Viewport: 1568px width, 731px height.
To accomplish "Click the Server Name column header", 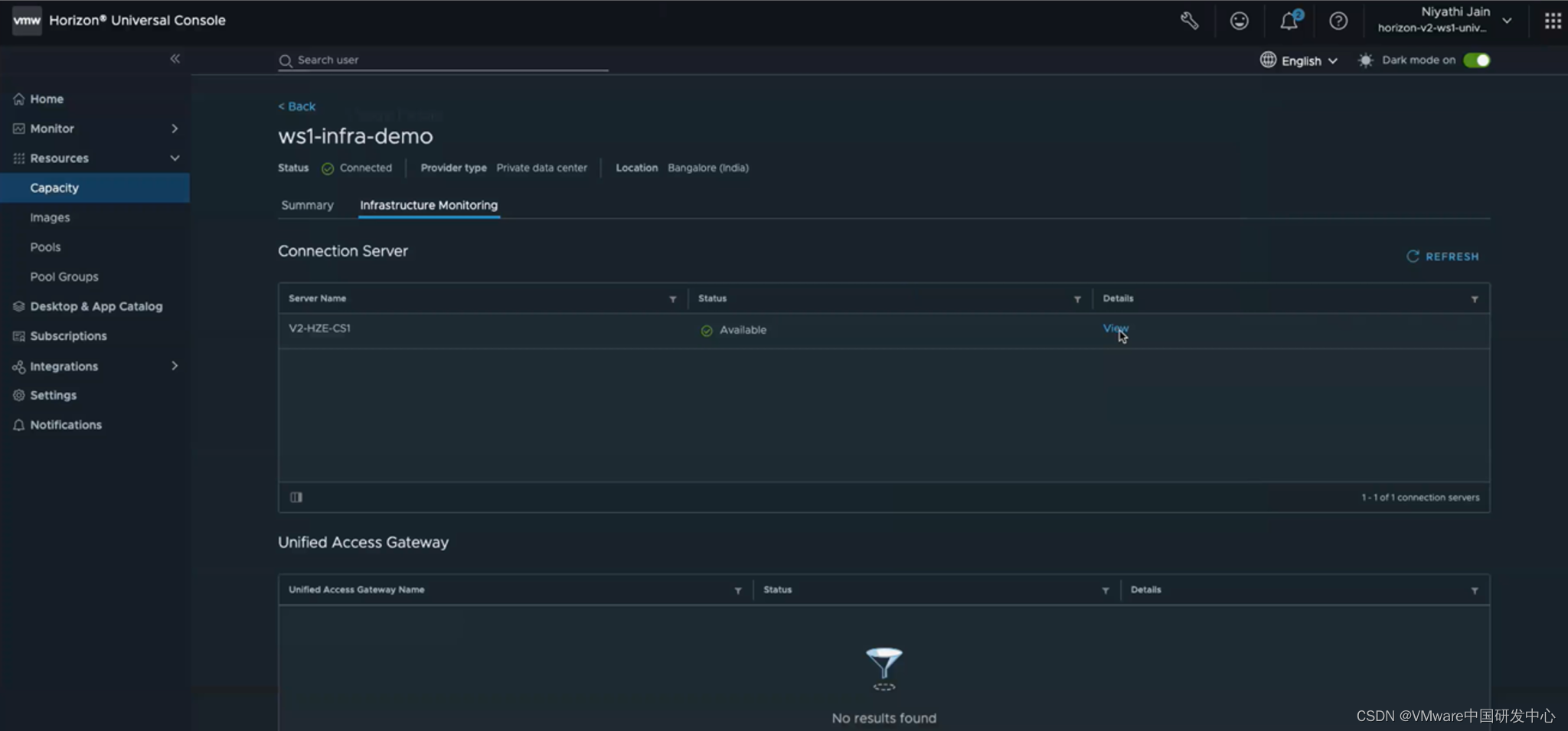I will click(317, 299).
